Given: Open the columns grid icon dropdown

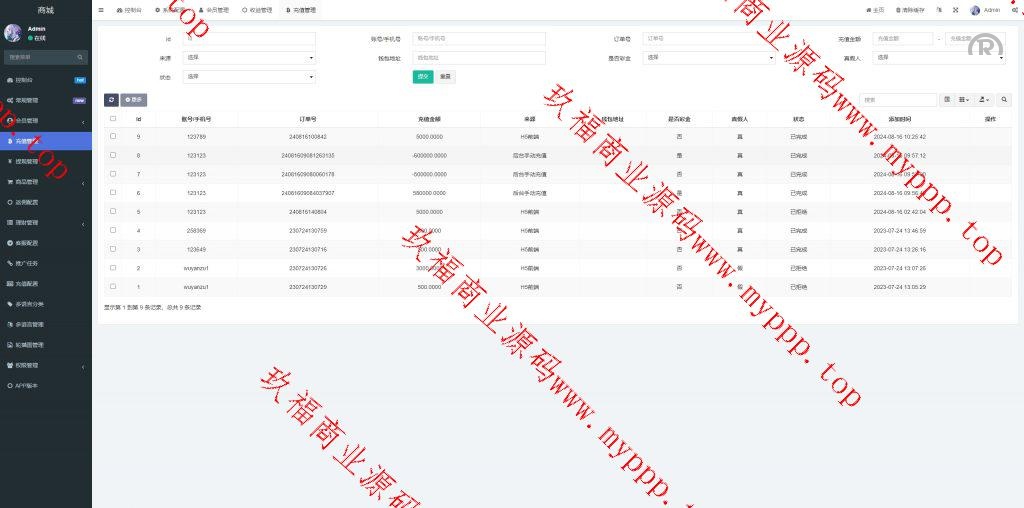Looking at the screenshot, I should pos(964,100).
